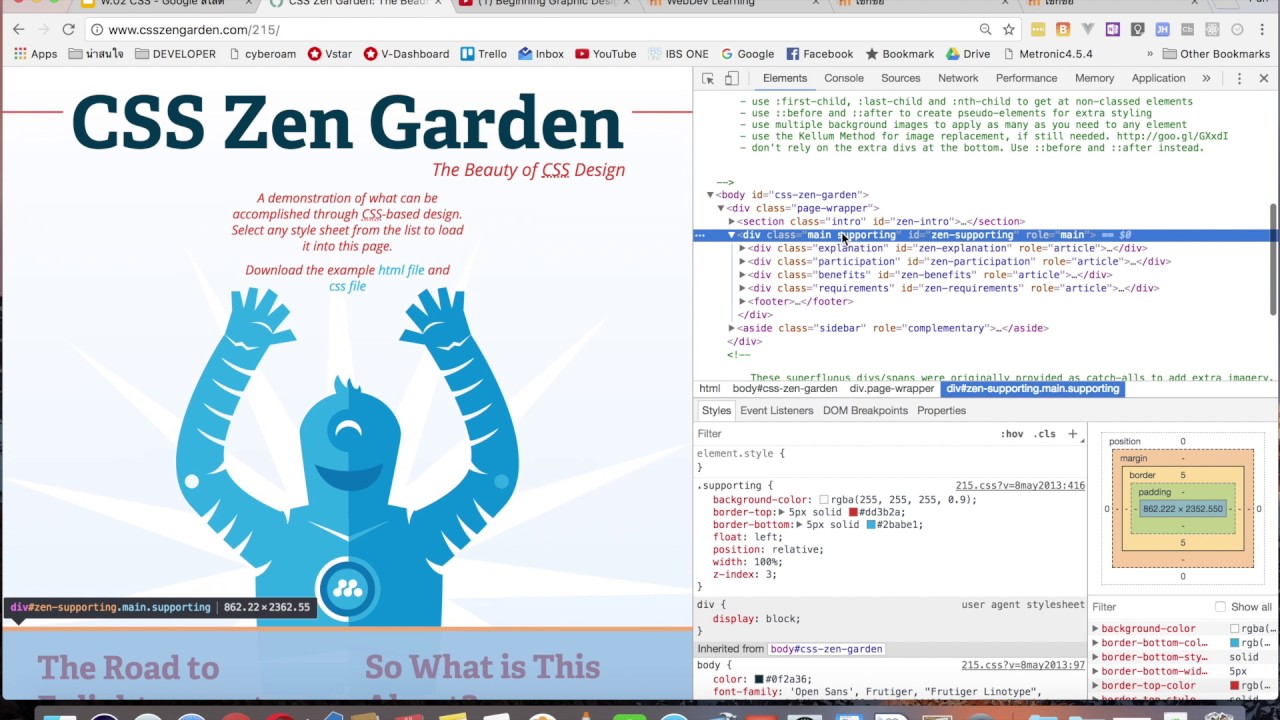This screenshot has height=720, width=1280.
Task: Open the Google Drive bookmark
Action: [968, 54]
